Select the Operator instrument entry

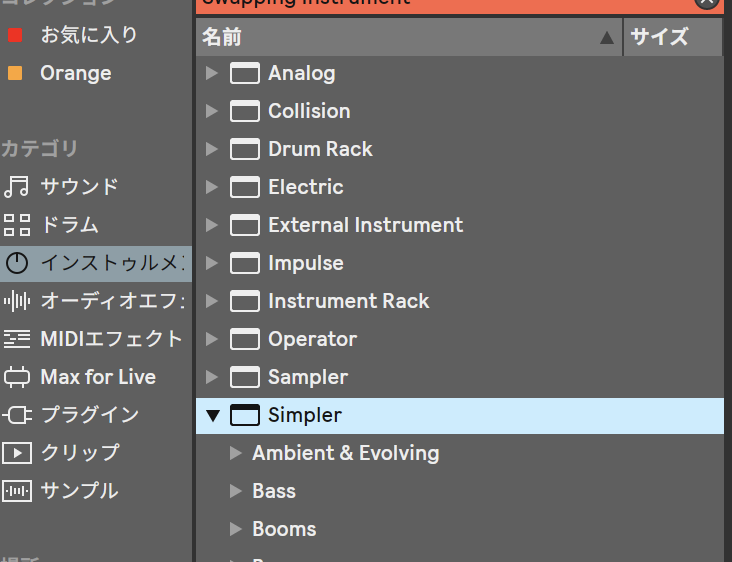coord(312,339)
